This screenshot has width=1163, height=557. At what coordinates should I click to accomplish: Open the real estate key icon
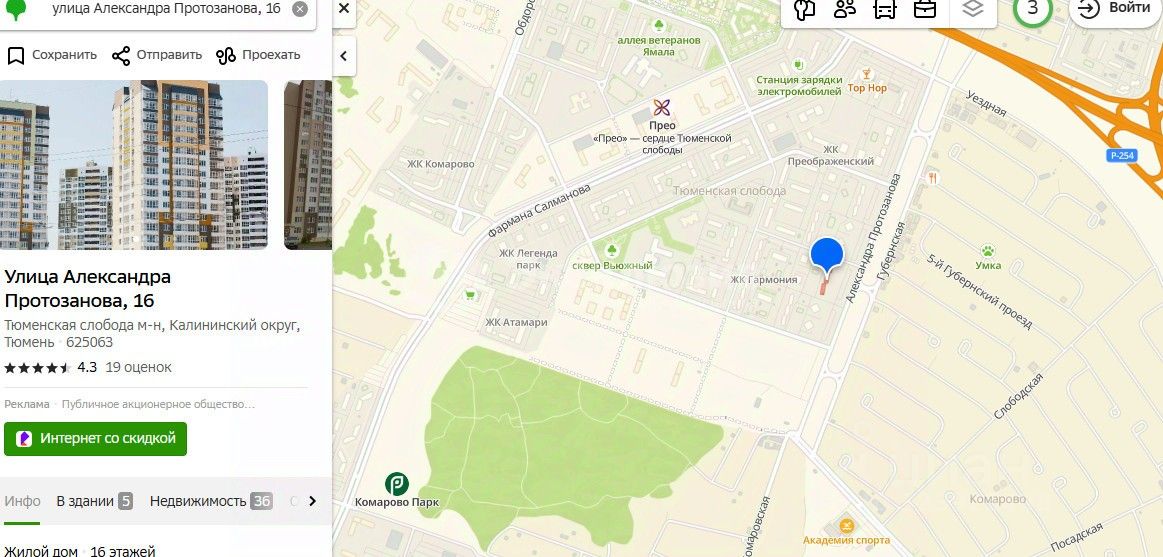pyautogui.click(x=805, y=9)
